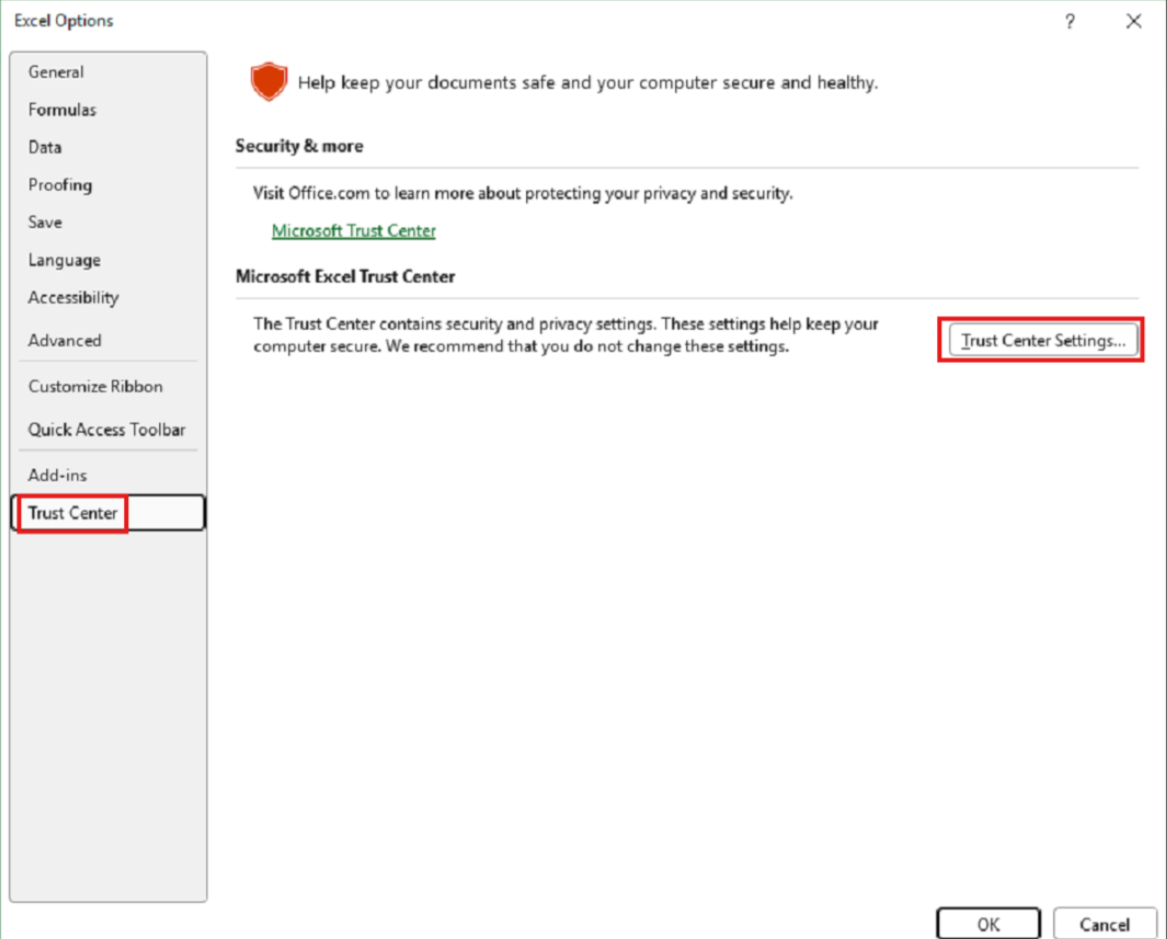Click the 'Help keep your documents safe' text
Image resolution: width=1167 pixels, height=939 pixels.
(x=588, y=83)
